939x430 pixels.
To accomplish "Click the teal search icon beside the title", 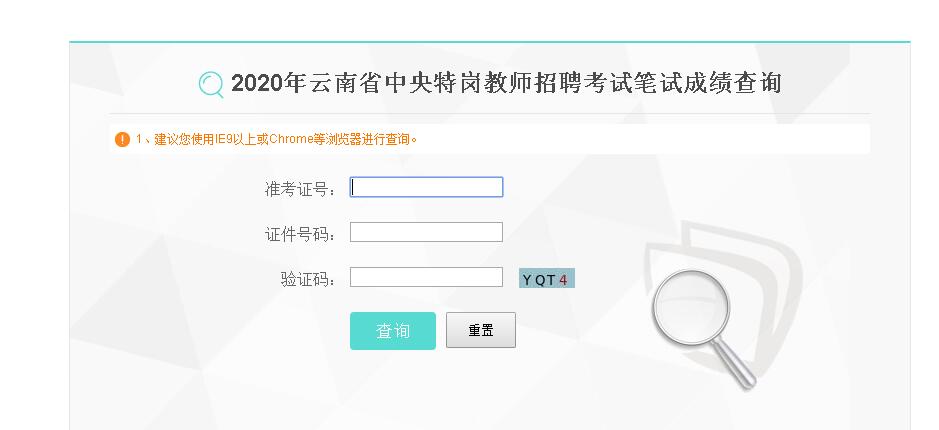I will pos(211,84).
